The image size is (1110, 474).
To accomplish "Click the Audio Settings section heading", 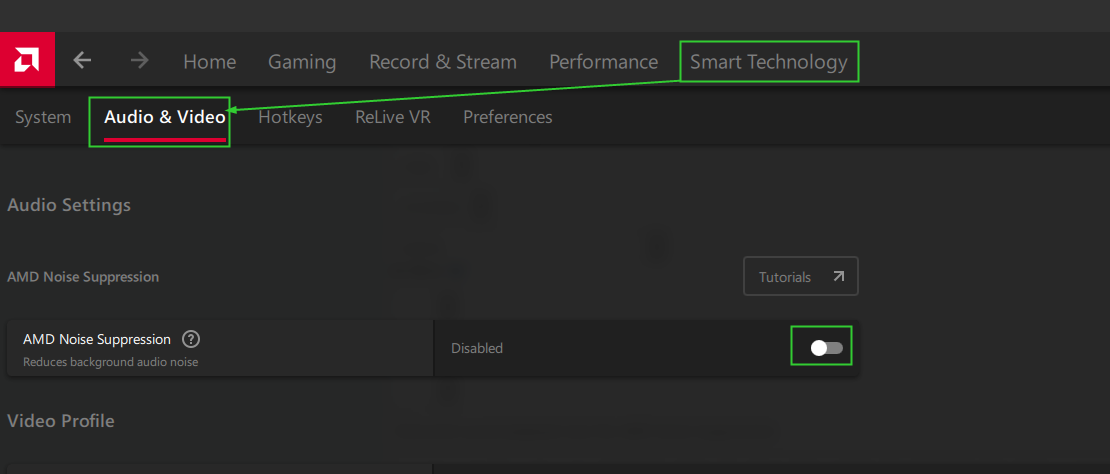I will (69, 205).
